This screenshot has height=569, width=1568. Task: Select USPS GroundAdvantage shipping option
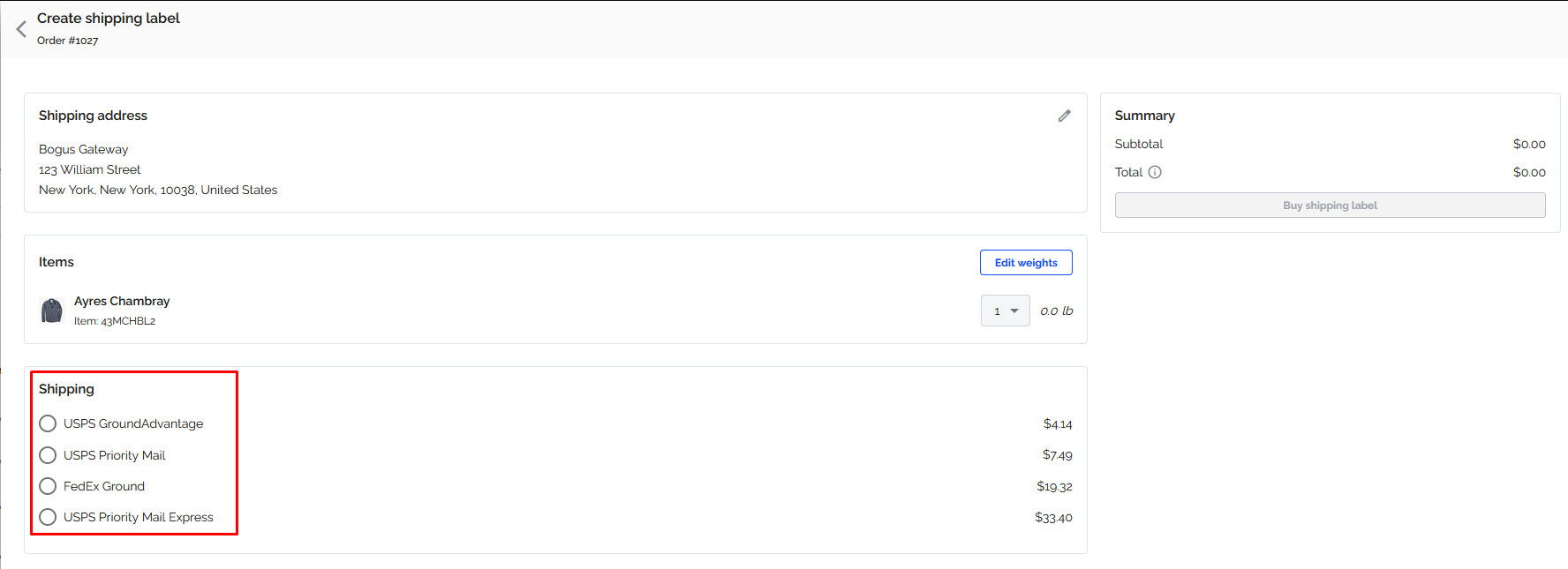48,423
